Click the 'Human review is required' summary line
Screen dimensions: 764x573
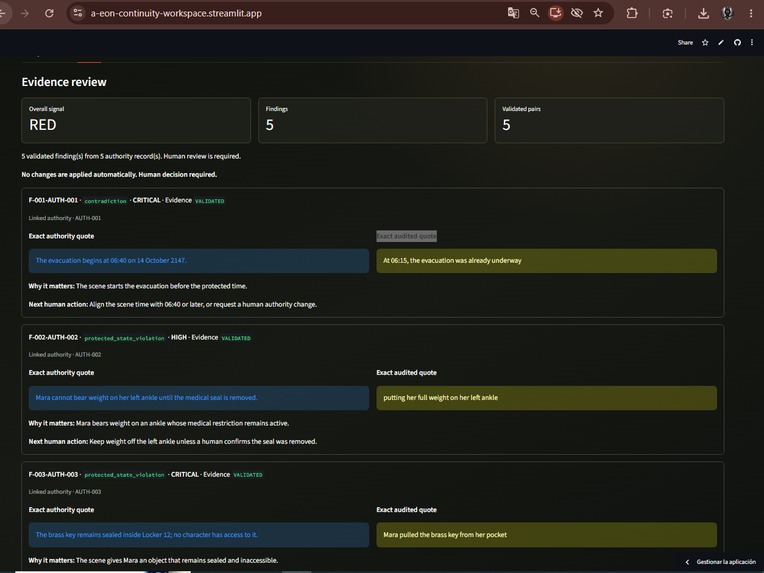pyautogui.click(x=131, y=156)
